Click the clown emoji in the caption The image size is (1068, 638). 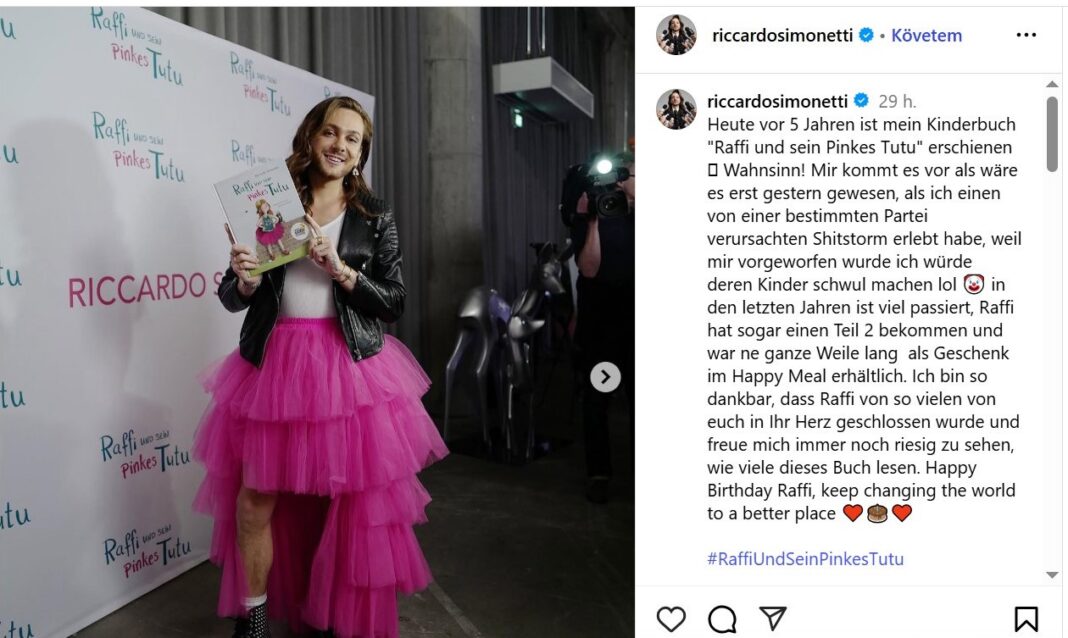tap(974, 284)
